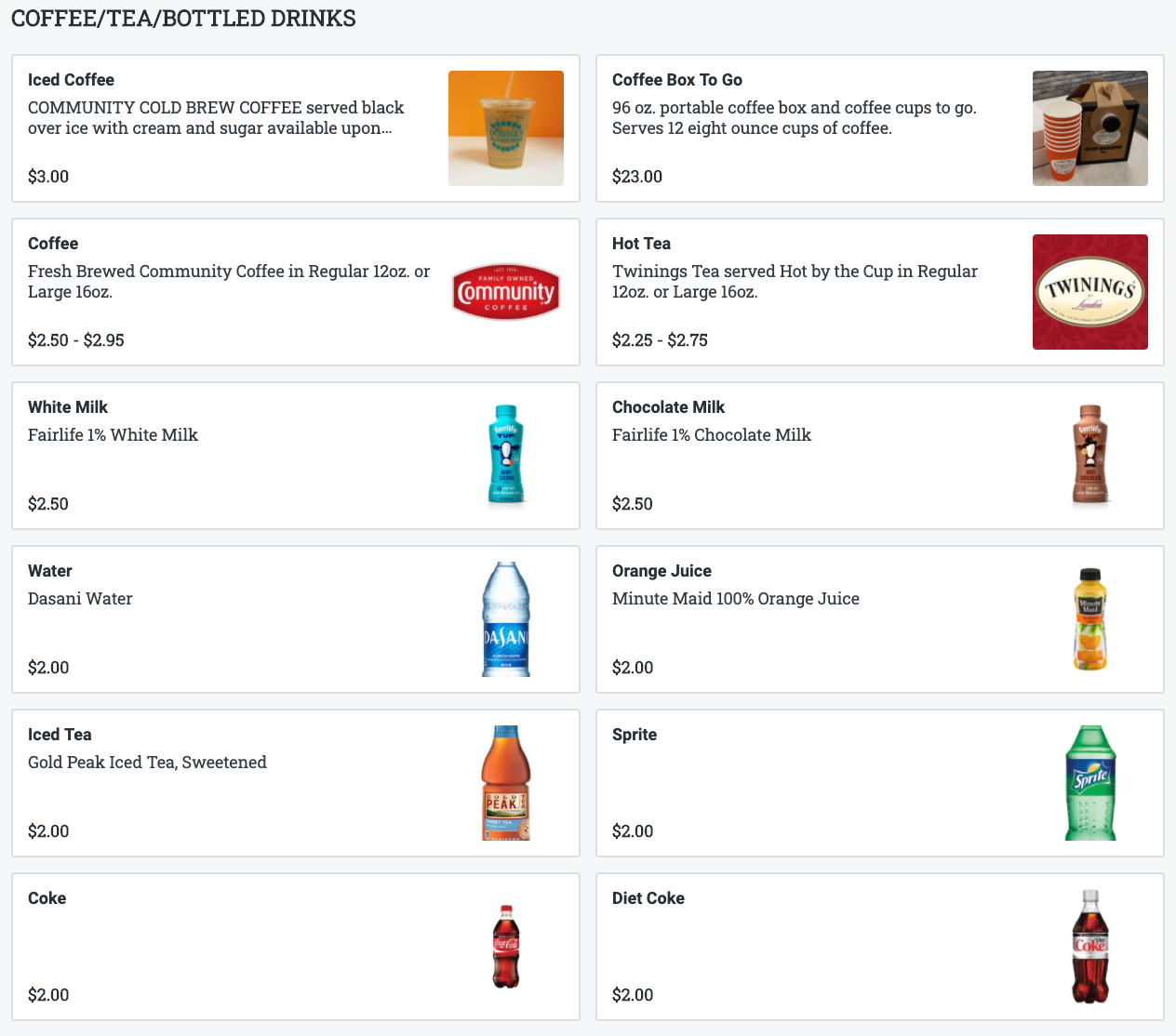1176x1036 pixels.
Task: Select the Hot Tea item title
Action: click(x=641, y=244)
